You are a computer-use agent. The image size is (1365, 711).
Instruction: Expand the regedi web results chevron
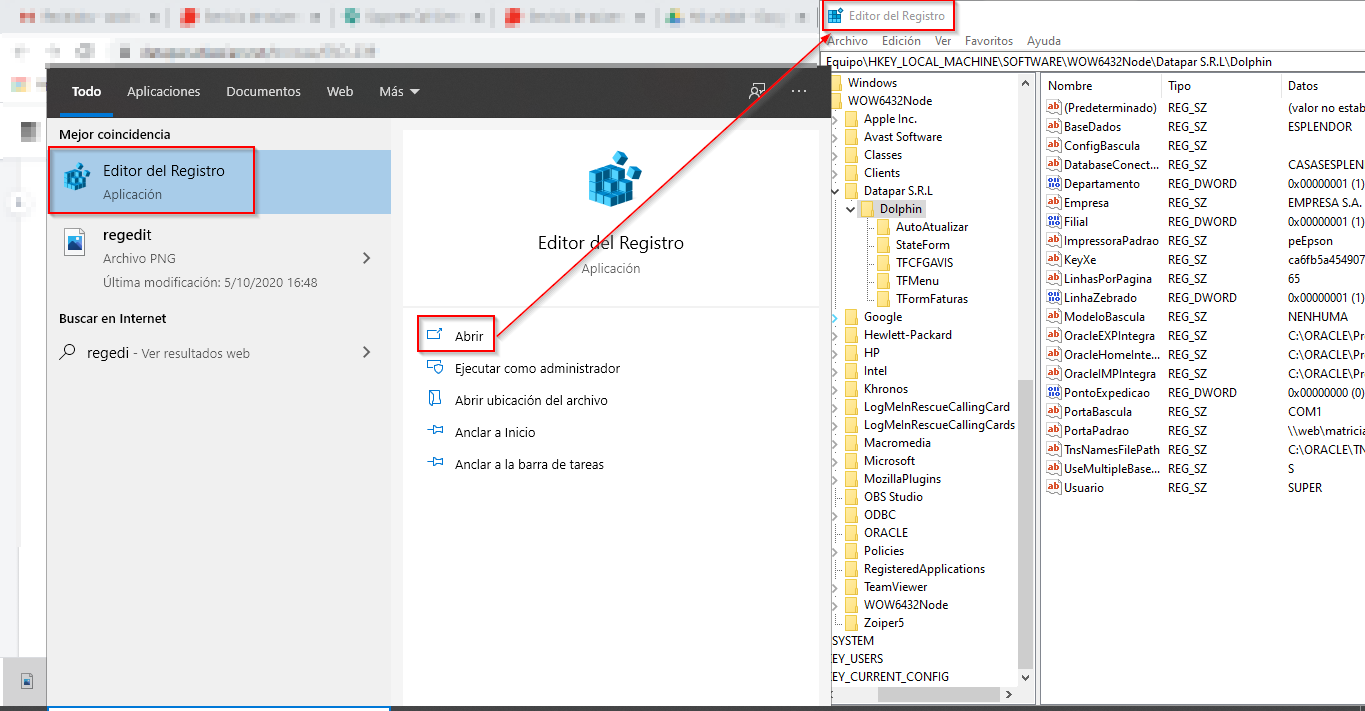(366, 352)
